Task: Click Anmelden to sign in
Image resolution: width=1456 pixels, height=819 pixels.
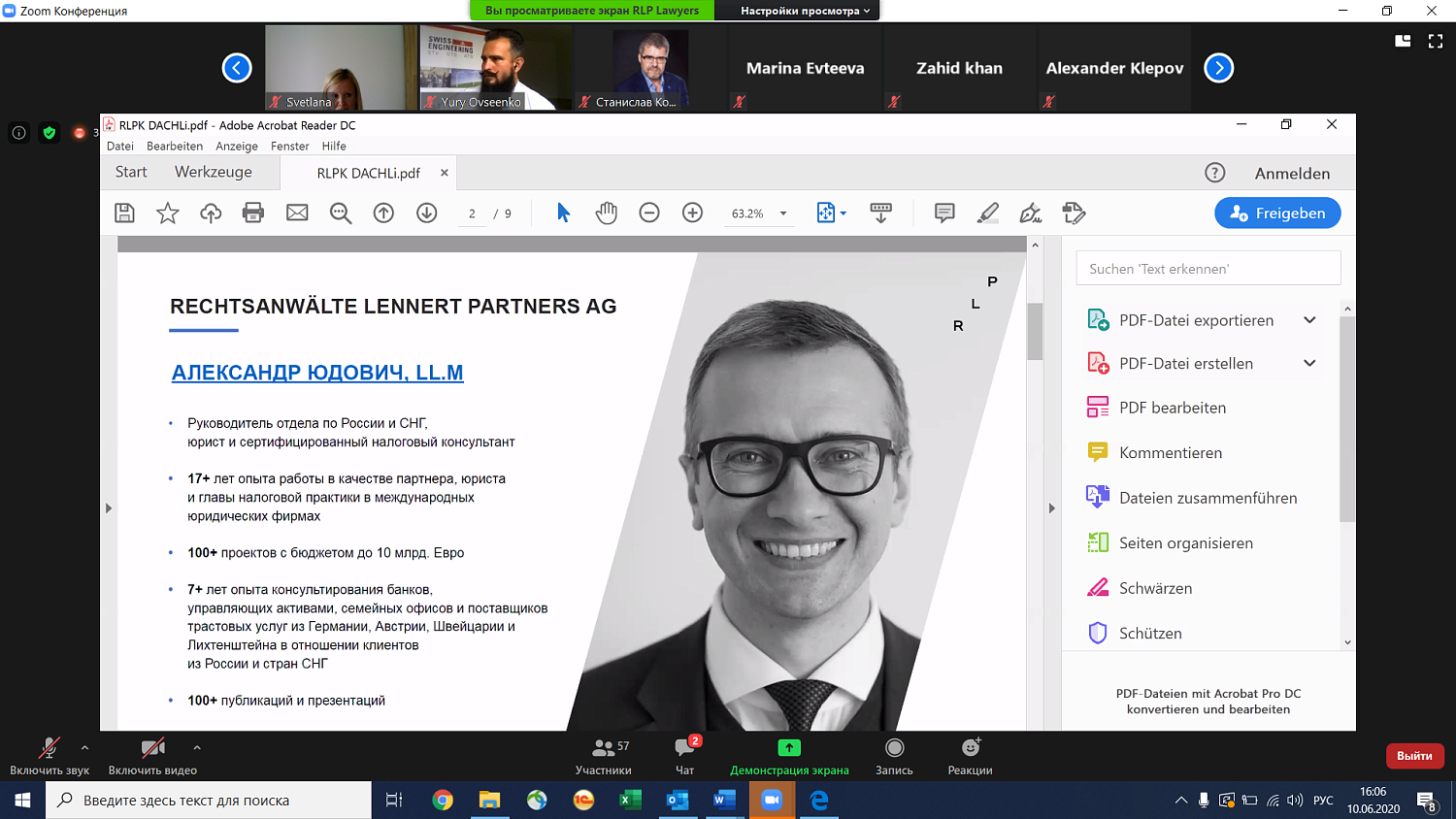Action: 1292,174
